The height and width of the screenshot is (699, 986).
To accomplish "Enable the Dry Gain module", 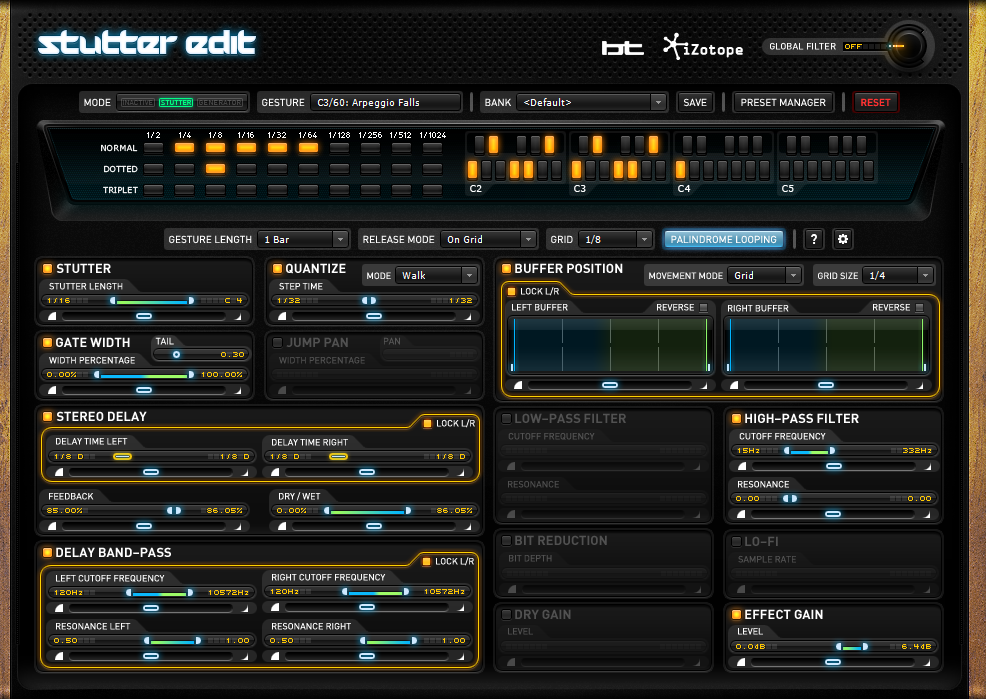I will pyautogui.click(x=506, y=615).
